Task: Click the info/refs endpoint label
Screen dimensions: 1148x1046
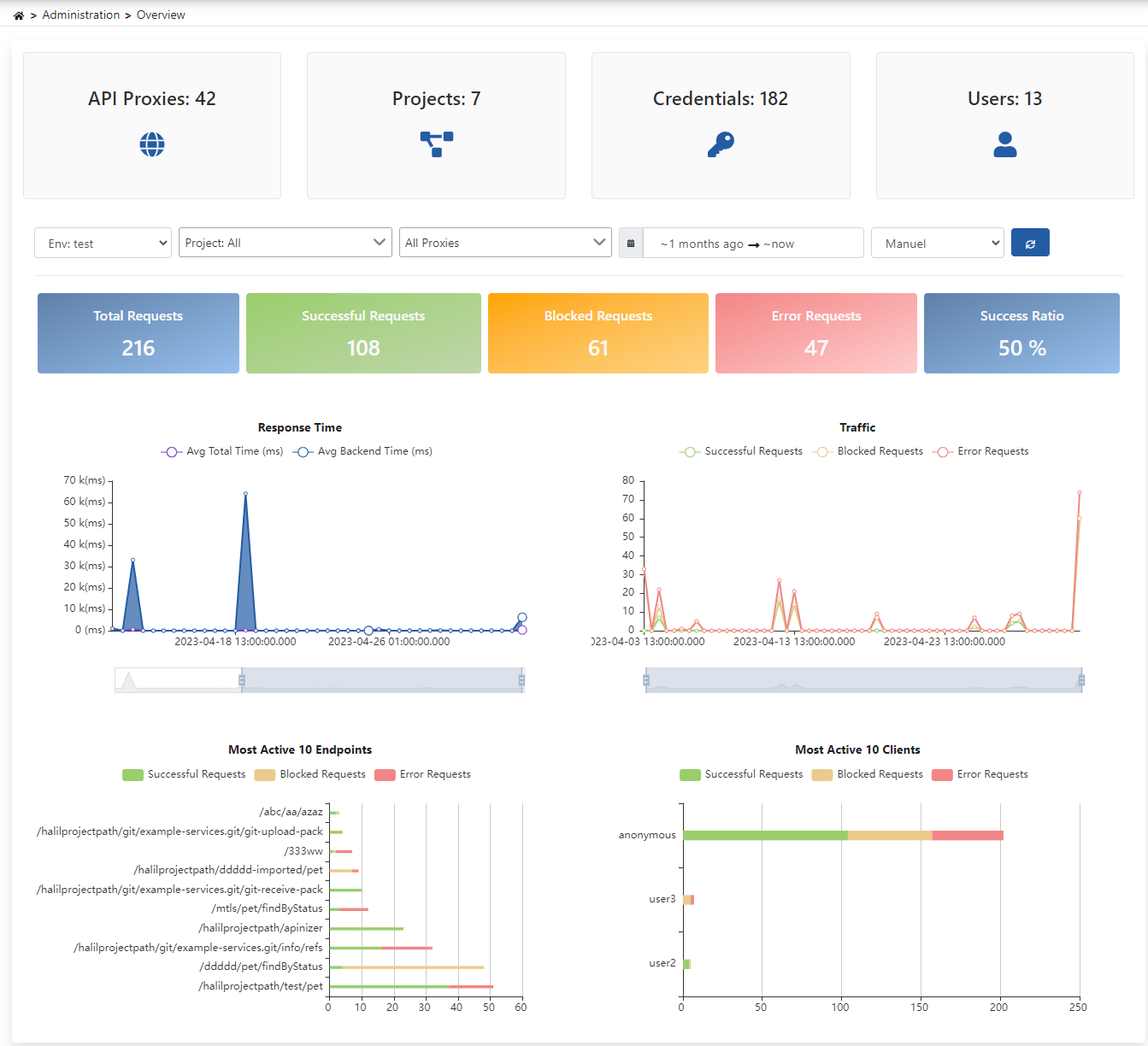Action: [x=198, y=948]
